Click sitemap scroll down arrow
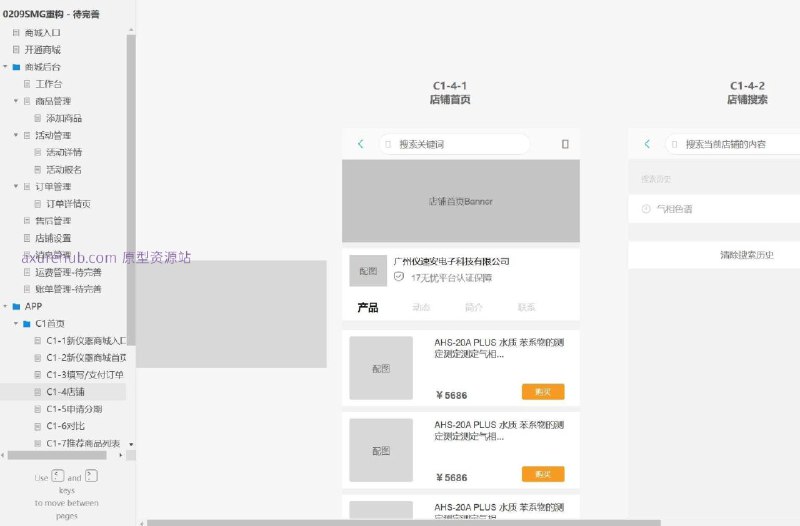The image size is (800, 526). point(131,445)
